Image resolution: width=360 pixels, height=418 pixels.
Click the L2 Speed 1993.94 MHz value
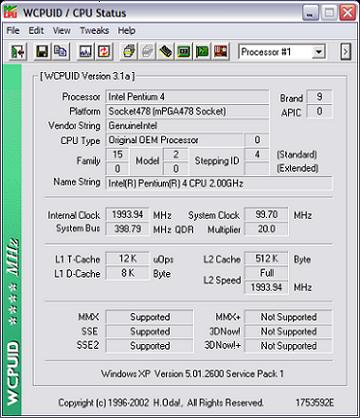pyautogui.click(x=266, y=287)
